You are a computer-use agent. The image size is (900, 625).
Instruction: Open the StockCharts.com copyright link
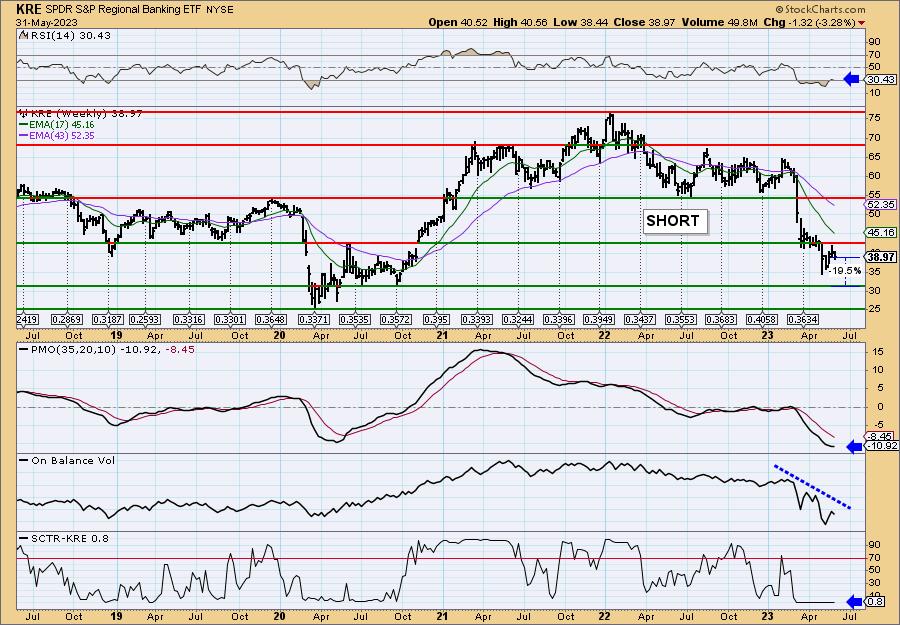[819, 9]
